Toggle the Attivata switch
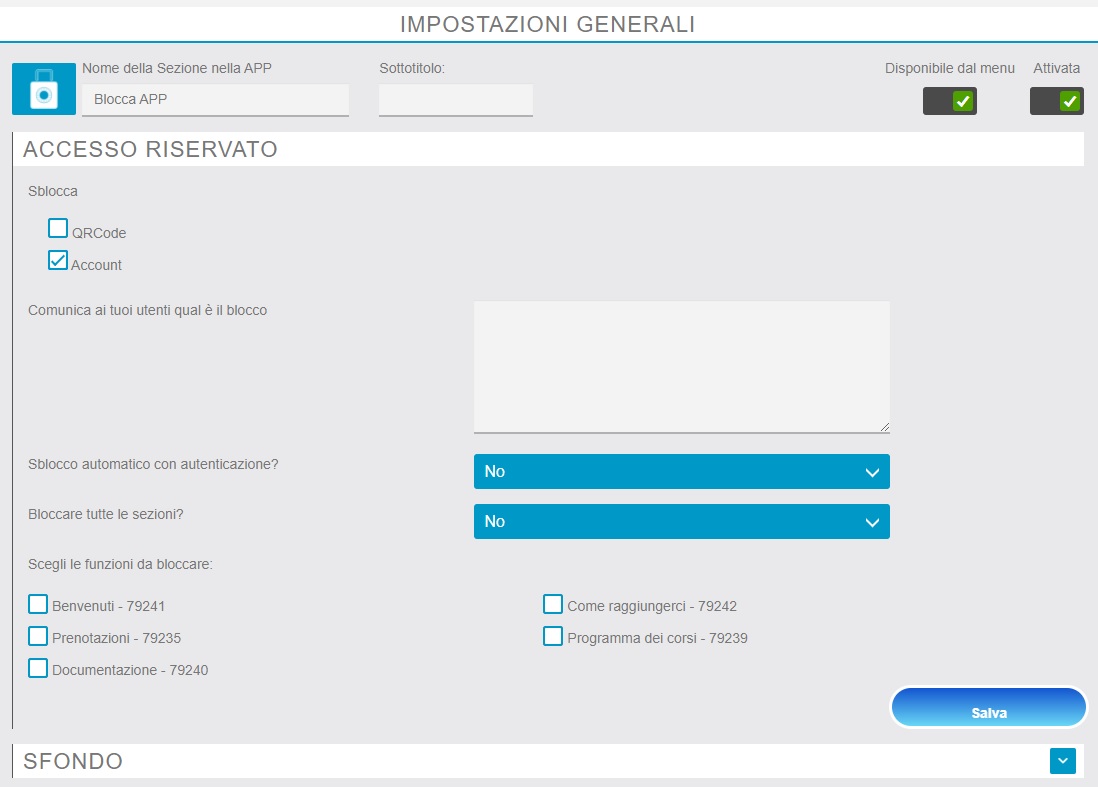Viewport: 1098px width, 787px height. [x=1057, y=101]
